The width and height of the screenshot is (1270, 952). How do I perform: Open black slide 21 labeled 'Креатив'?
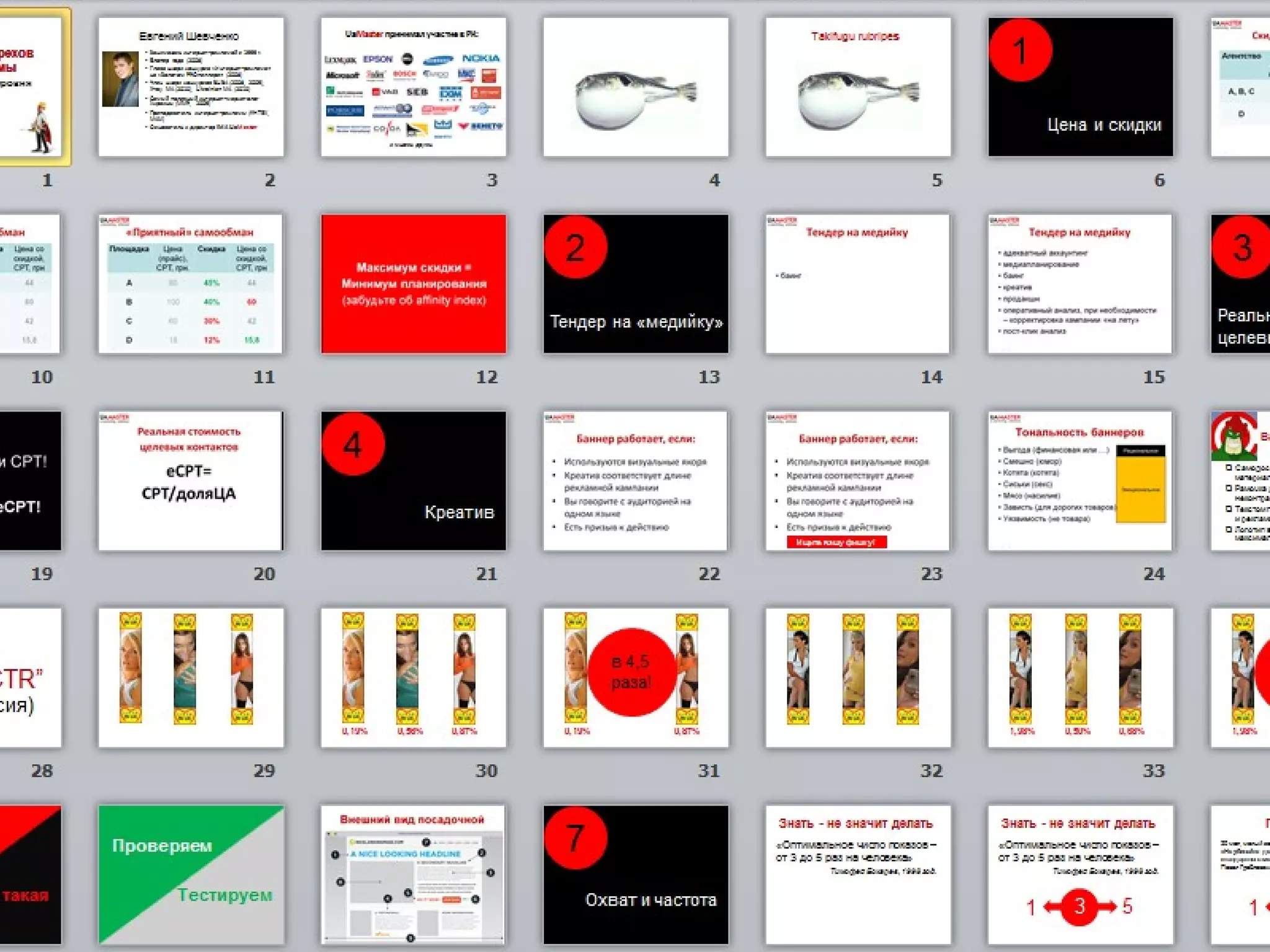(413, 480)
